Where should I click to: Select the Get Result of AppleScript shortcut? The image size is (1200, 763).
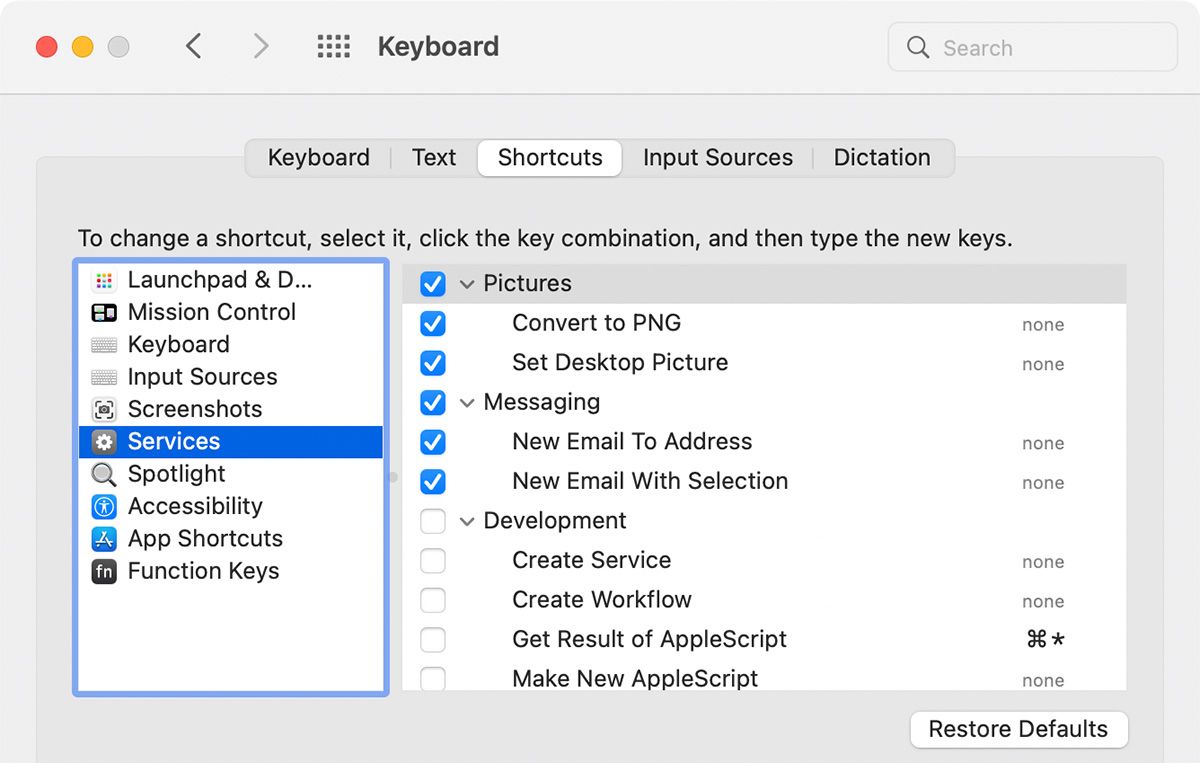tap(649, 639)
